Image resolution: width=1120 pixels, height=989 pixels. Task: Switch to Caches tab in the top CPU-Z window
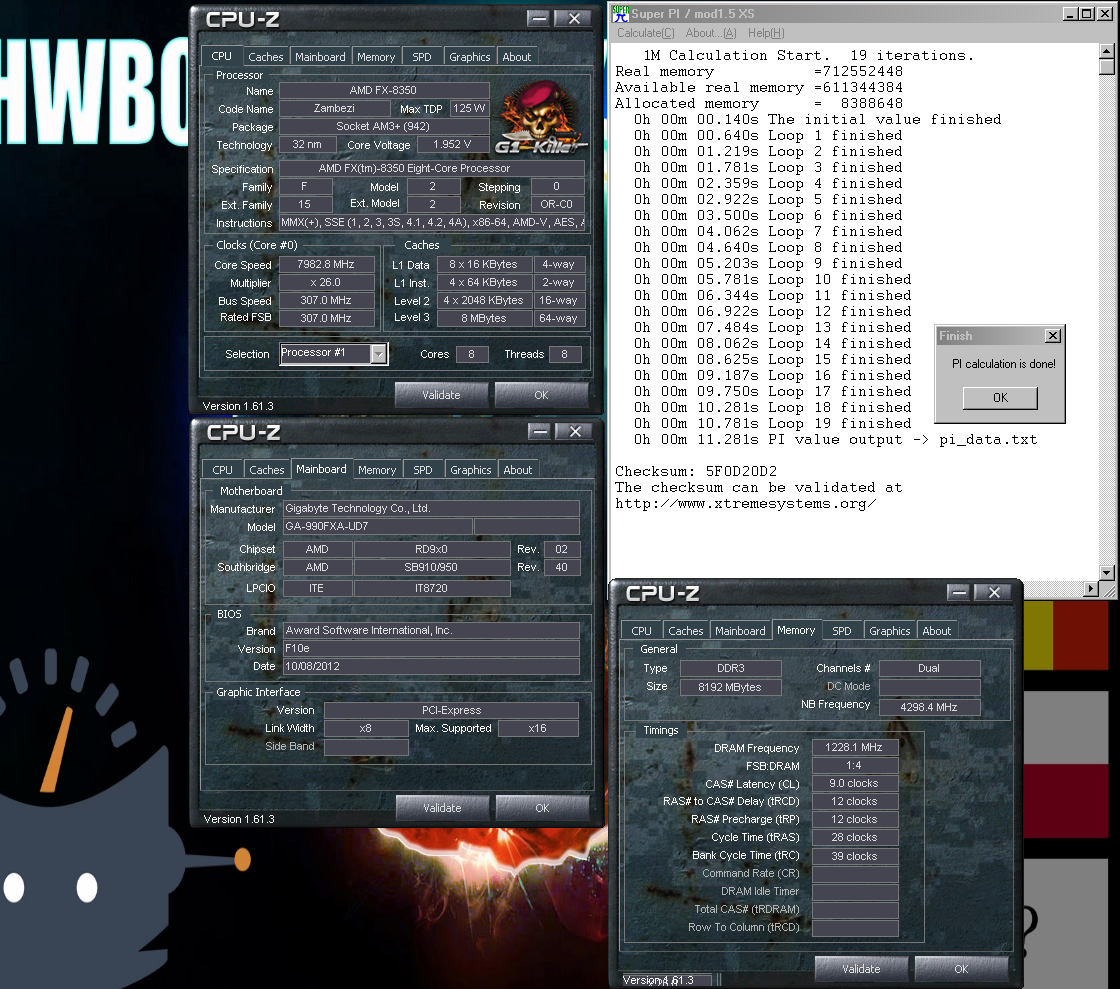(x=266, y=56)
